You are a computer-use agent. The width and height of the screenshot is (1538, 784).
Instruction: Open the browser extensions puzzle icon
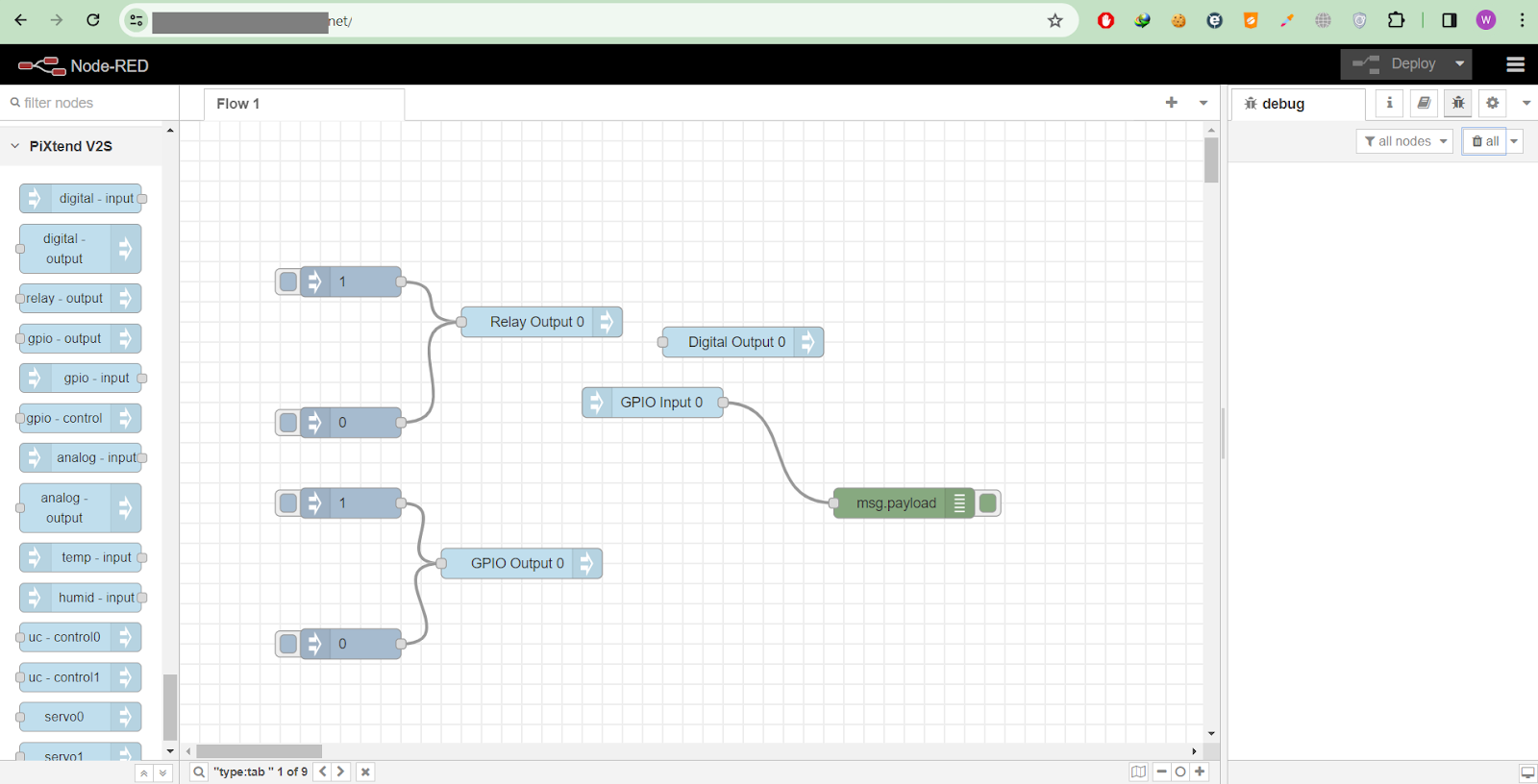click(x=1396, y=20)
